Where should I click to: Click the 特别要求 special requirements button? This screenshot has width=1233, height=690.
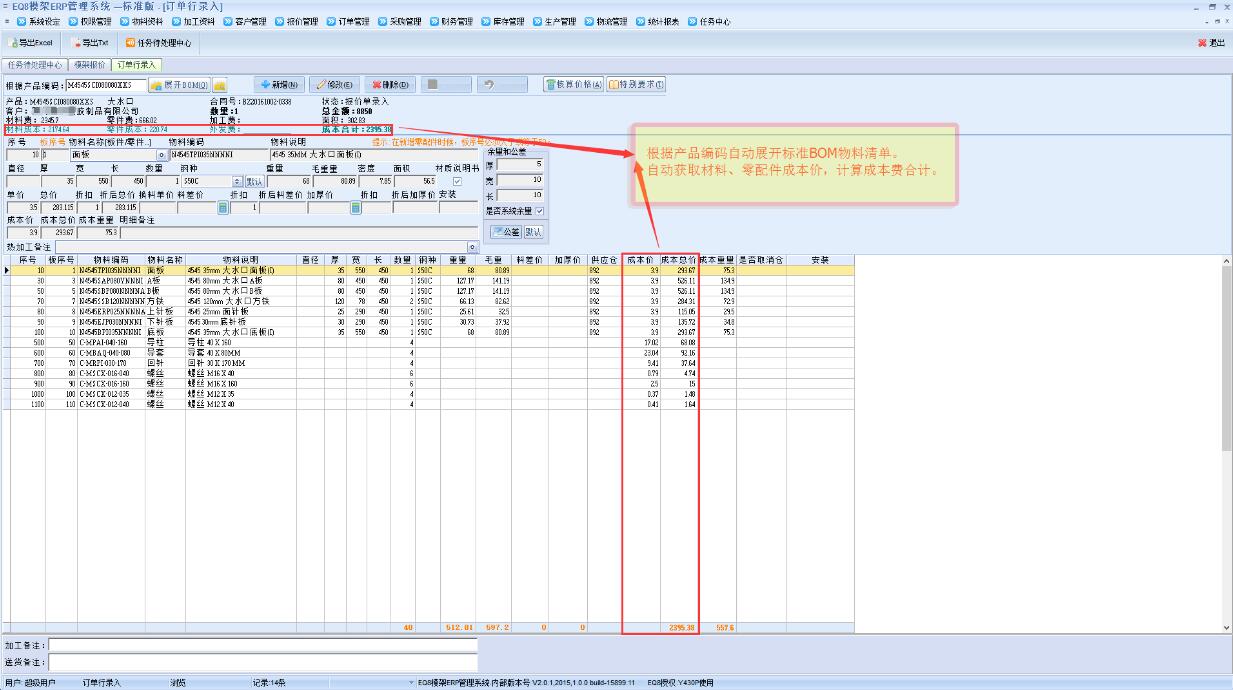click(x=636, y=85)
